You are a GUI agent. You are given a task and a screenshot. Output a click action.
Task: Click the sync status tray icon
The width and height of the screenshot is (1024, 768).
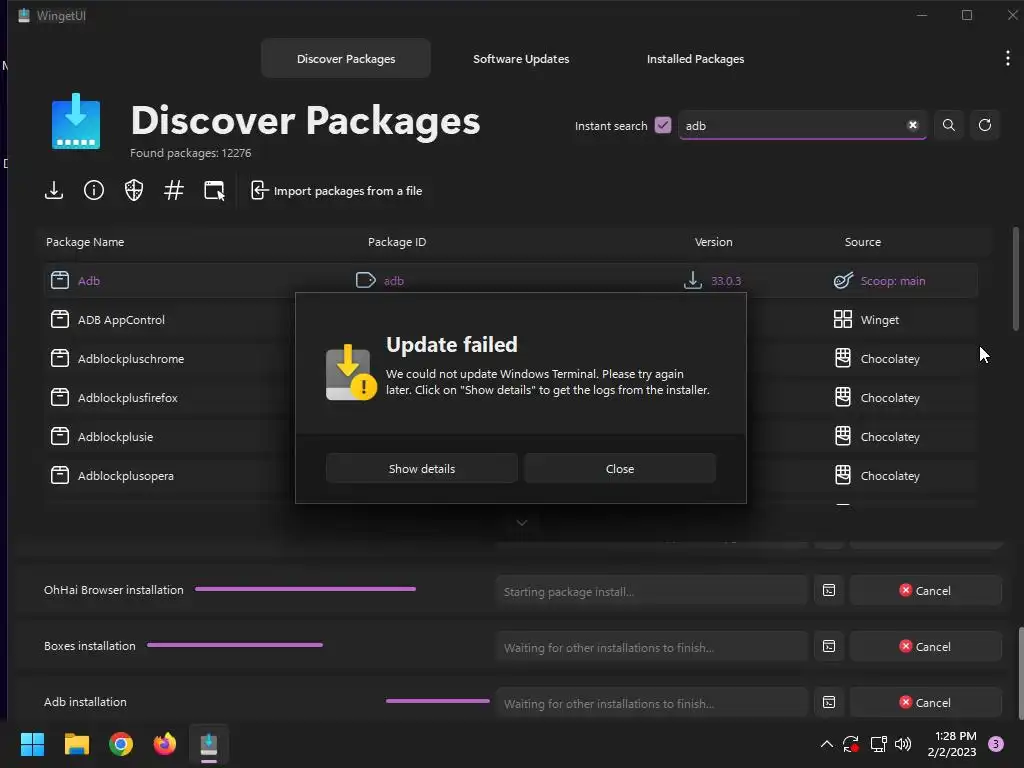pos(850,744)
